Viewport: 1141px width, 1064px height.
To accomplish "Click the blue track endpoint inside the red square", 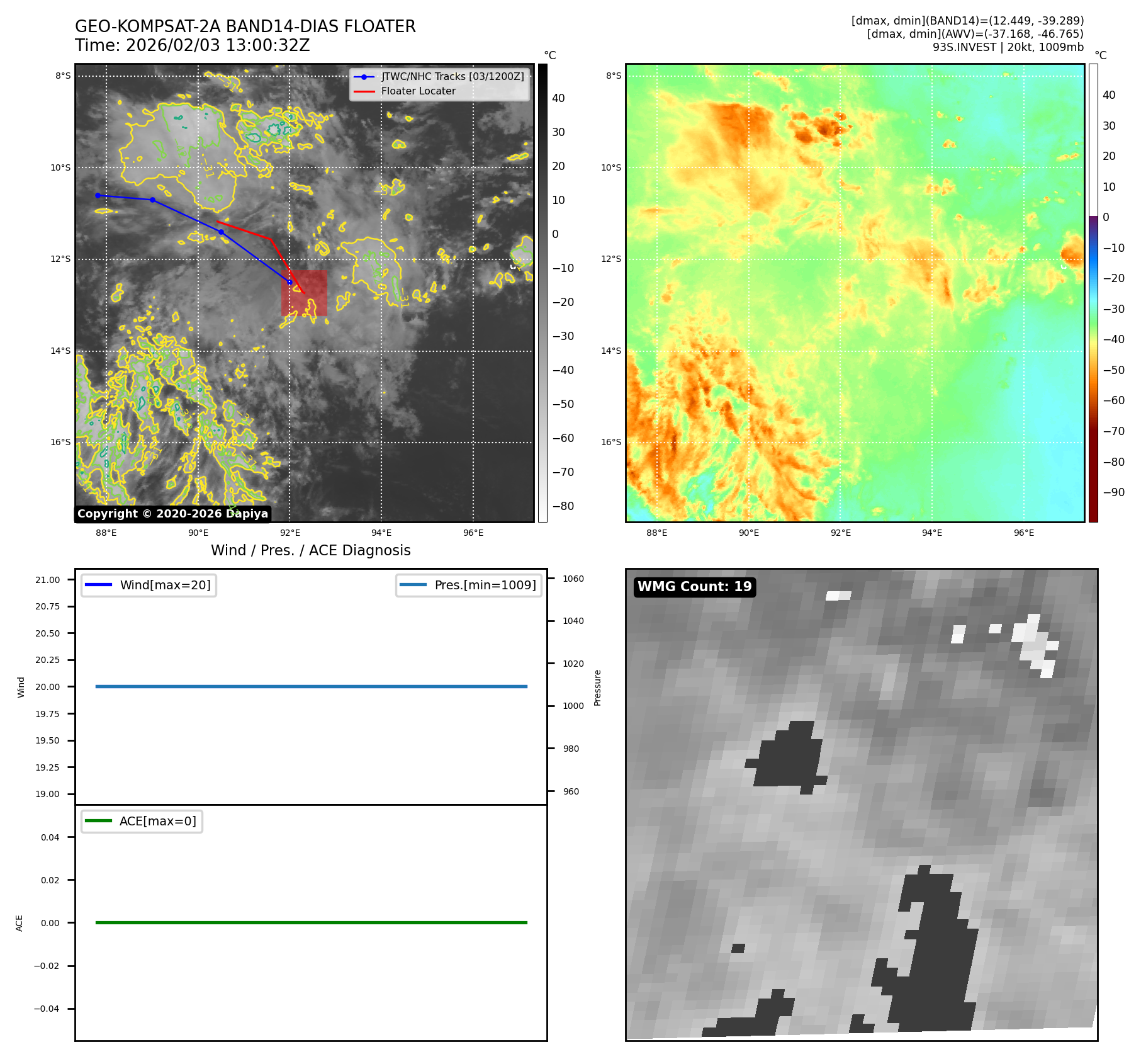I will point(289,282).
